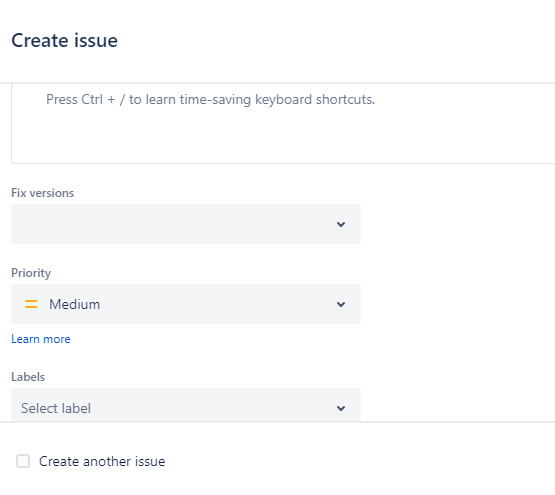The width and height of the screenshot is (555, 495).
Task: Expand the Fix versions dropdown arrow
Action: (341, 224)
